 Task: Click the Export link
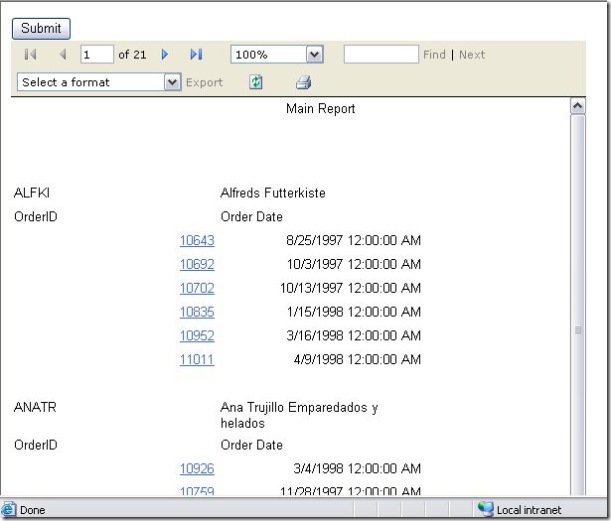(204, 82)
